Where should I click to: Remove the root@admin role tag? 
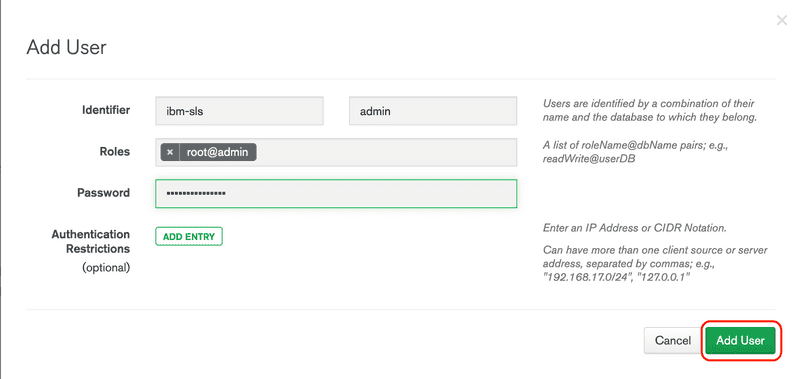pos(170,152)
